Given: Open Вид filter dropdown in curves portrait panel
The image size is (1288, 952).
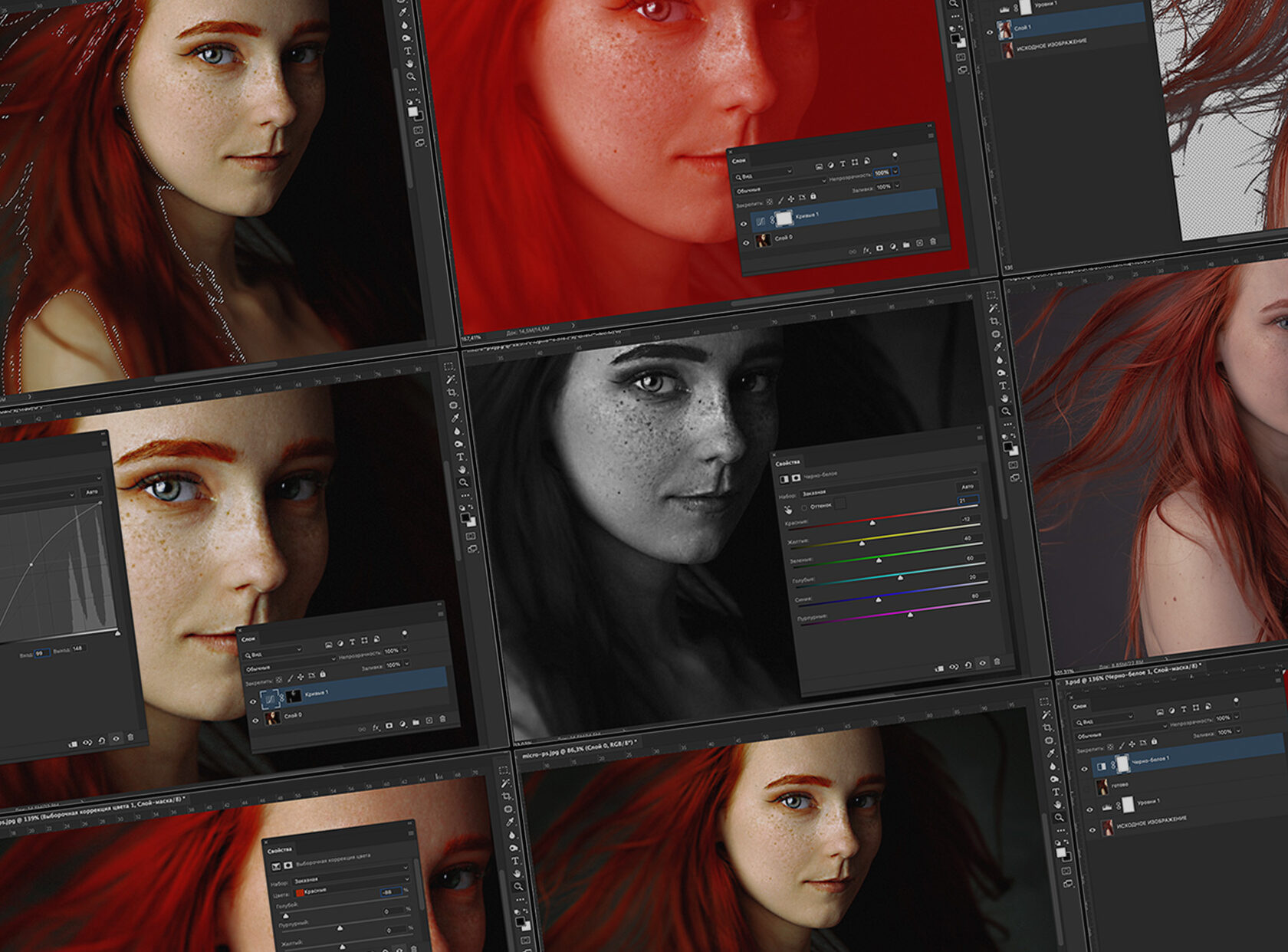Looking at the screenshot, I should (272, 653).
